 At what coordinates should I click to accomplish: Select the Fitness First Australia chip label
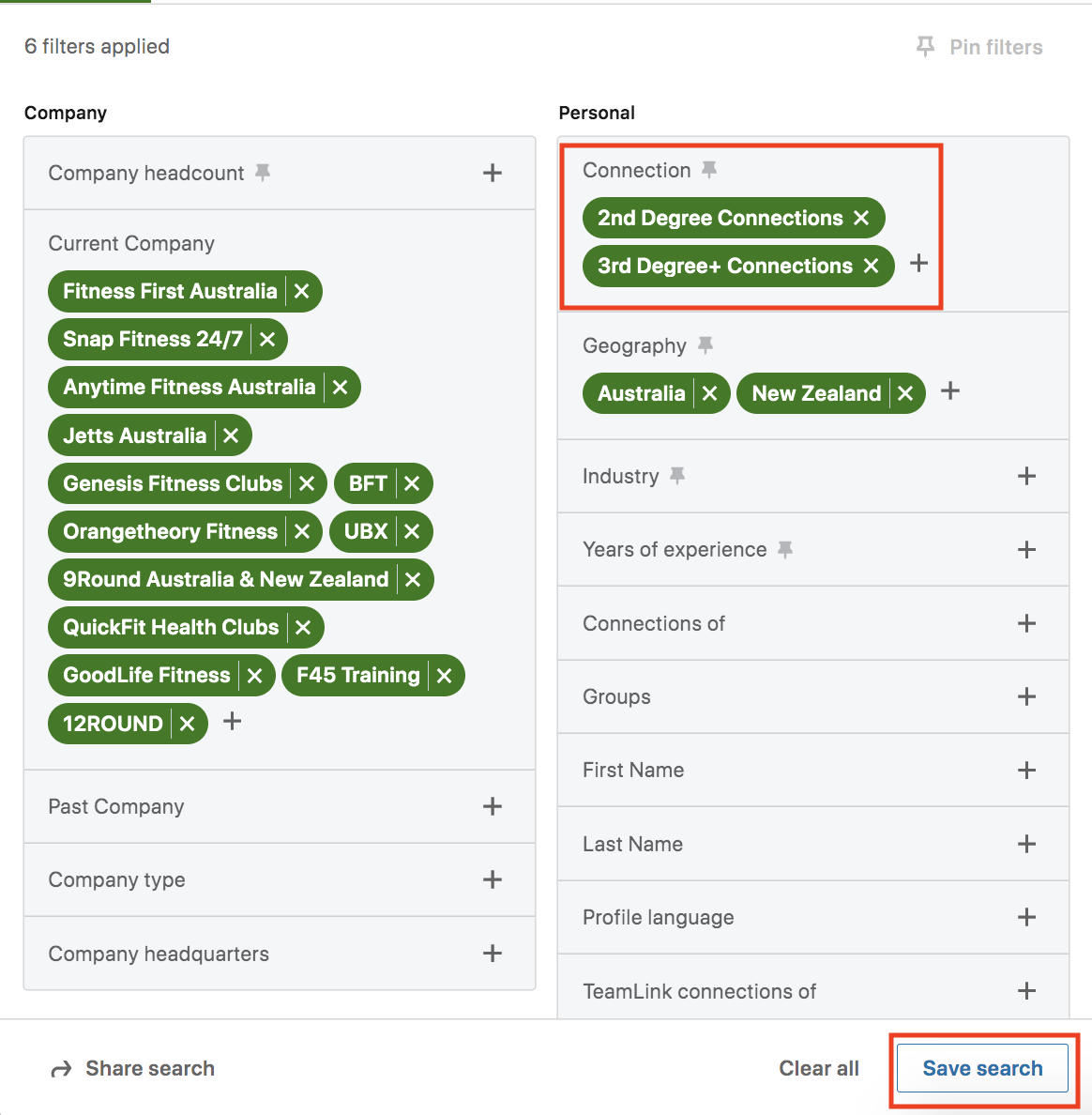coord(170,292)
